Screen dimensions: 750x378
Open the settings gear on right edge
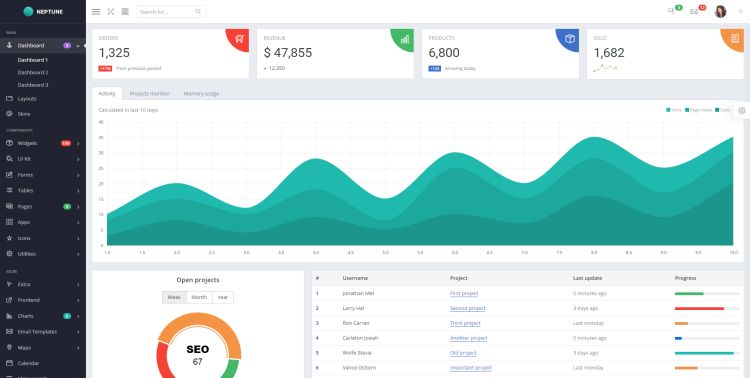tap(741, 111)
